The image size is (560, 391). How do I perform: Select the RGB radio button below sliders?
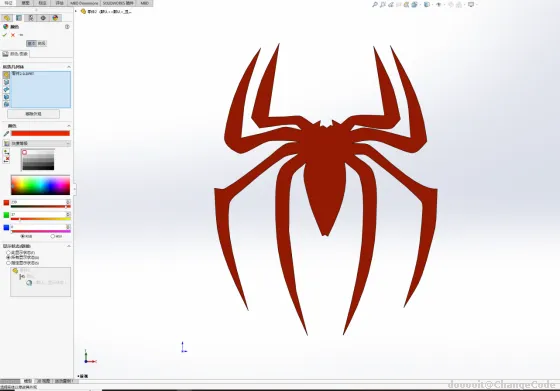[22, 236]
